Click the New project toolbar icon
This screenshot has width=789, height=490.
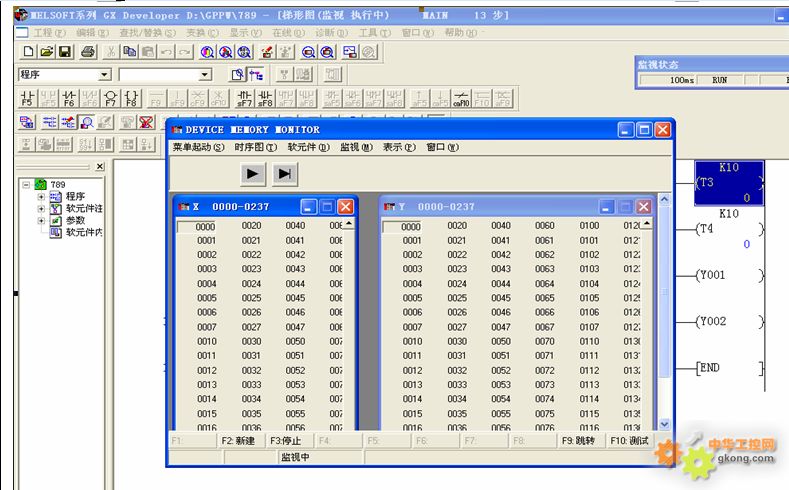click(x=28, y=52)
